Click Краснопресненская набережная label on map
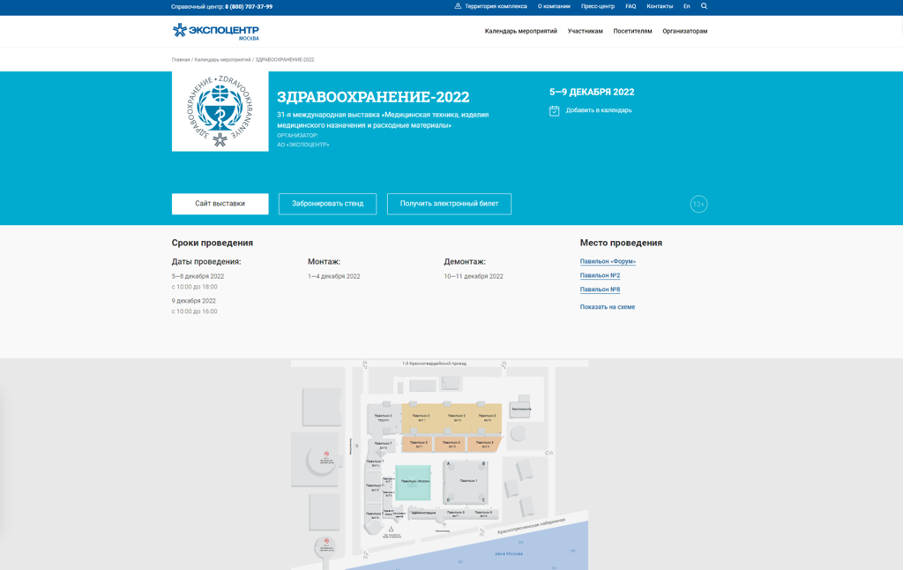This screenshot has width=904, height=570. (x=531, y=526)
